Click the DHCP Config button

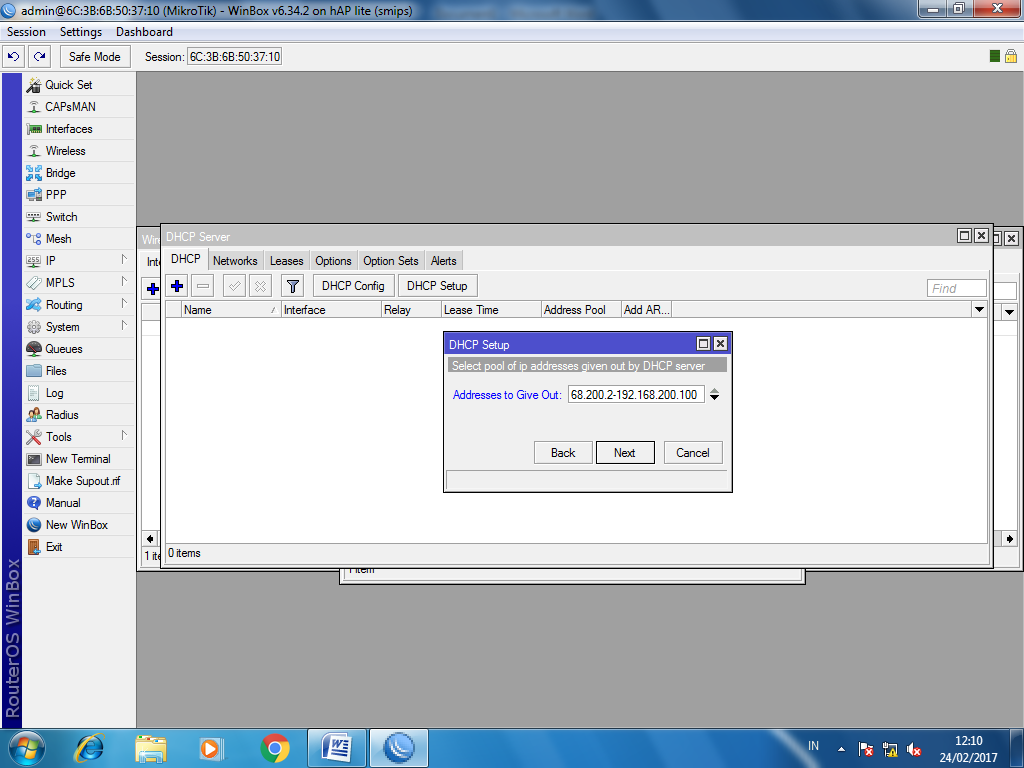click(353, 286)
